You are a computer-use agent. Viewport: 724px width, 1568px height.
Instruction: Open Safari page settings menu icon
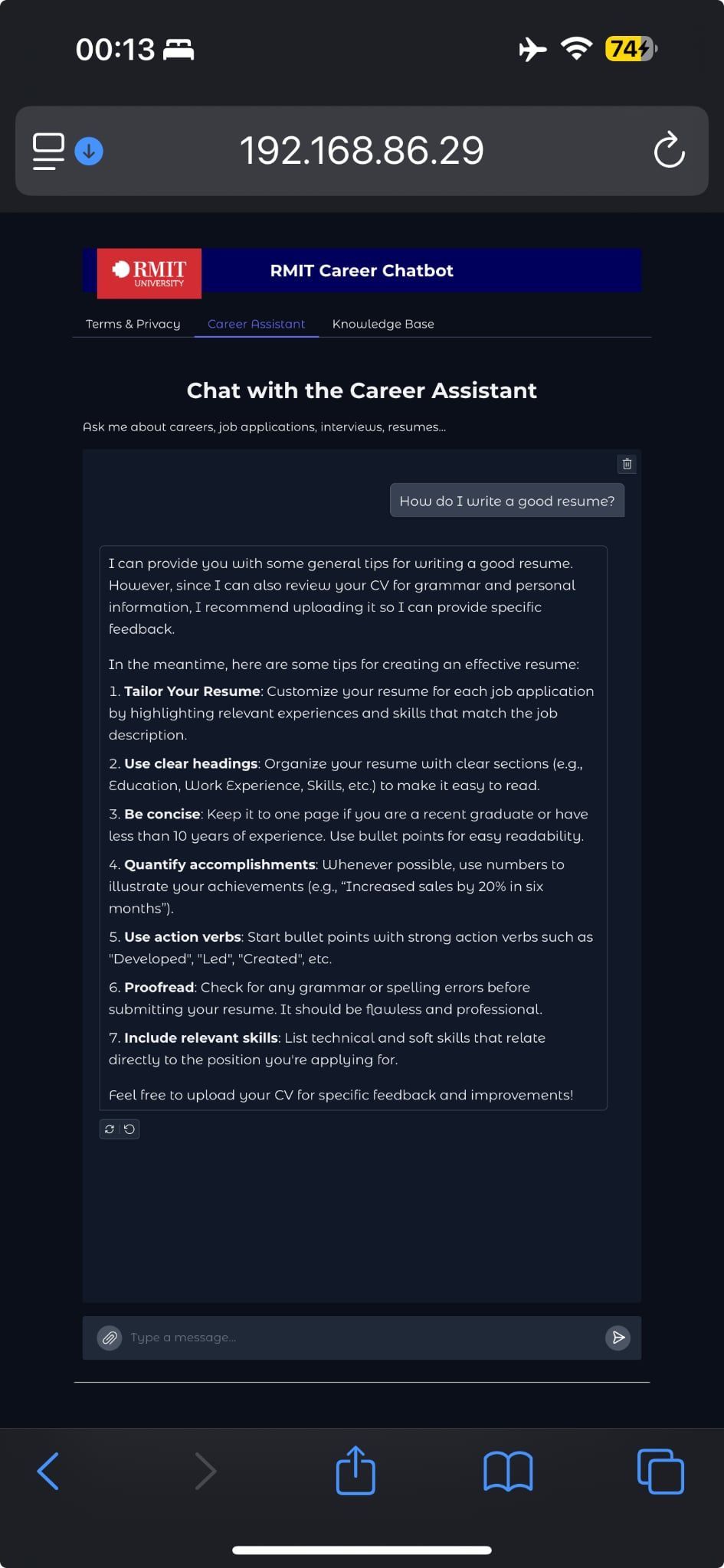pos(48,151)
